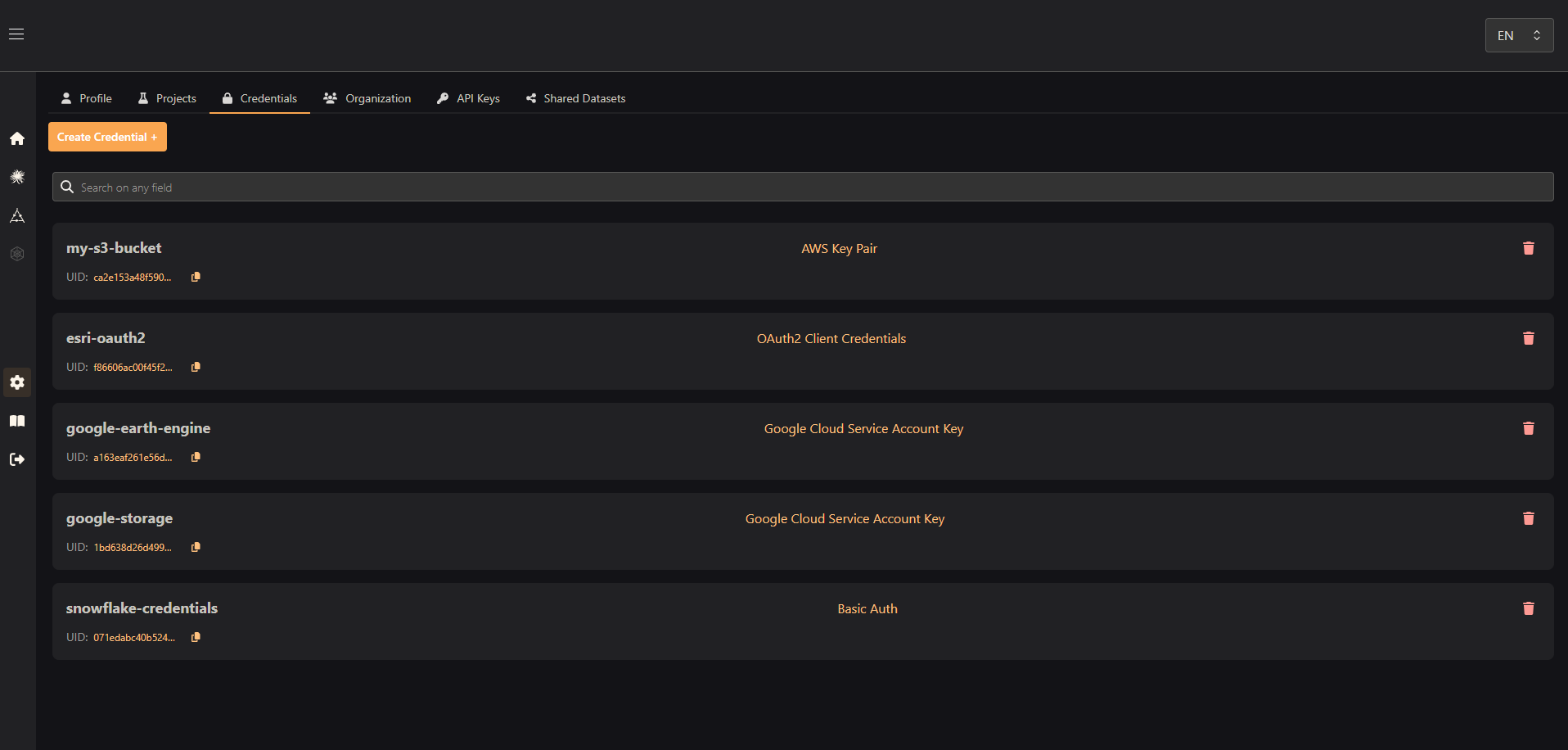Open the API Keys tab
Image resolution: width=1568 pixels, height=750 pixels.
(468, 98)
